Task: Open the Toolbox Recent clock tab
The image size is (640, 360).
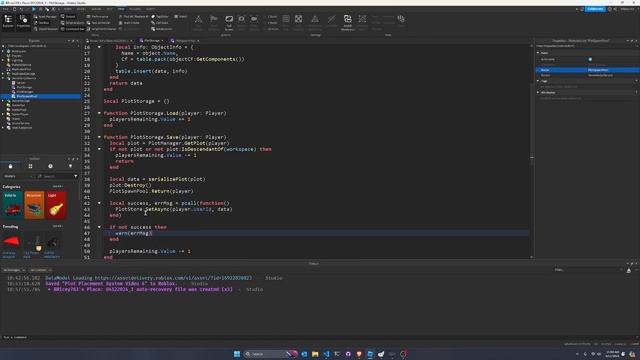Action: coord(50,166)
